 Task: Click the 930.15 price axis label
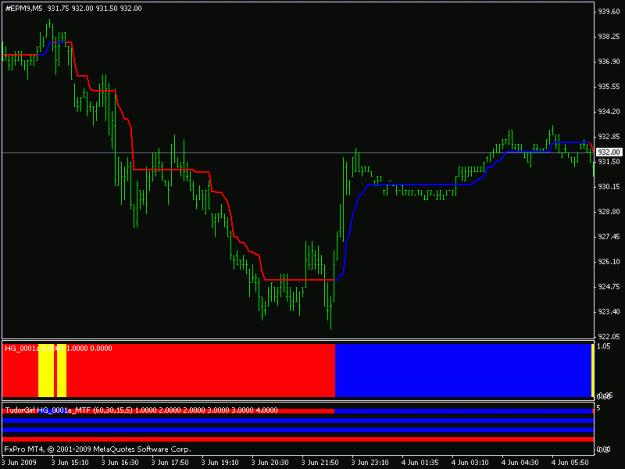[x=609, y=187]
